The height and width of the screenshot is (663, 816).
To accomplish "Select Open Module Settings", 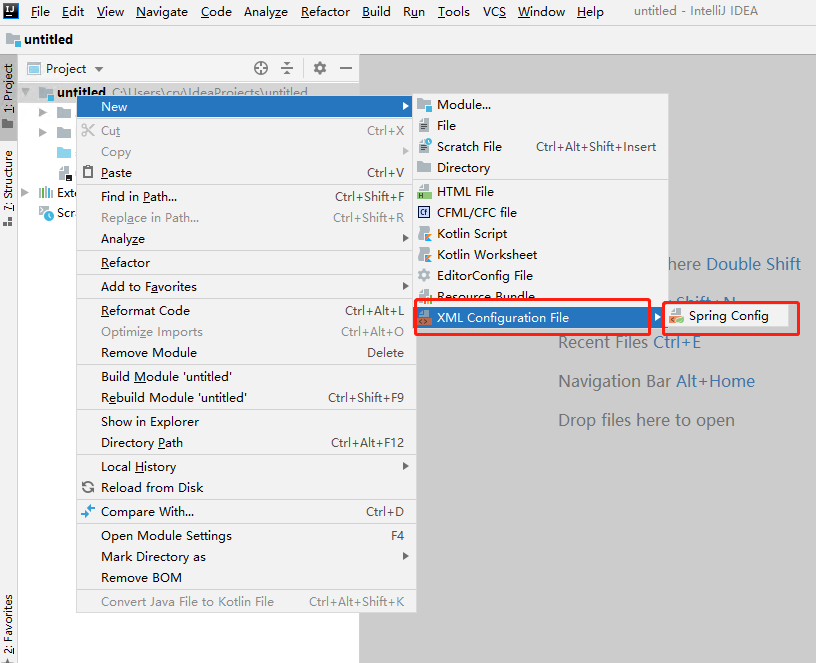I will click(x=246, y=536).
